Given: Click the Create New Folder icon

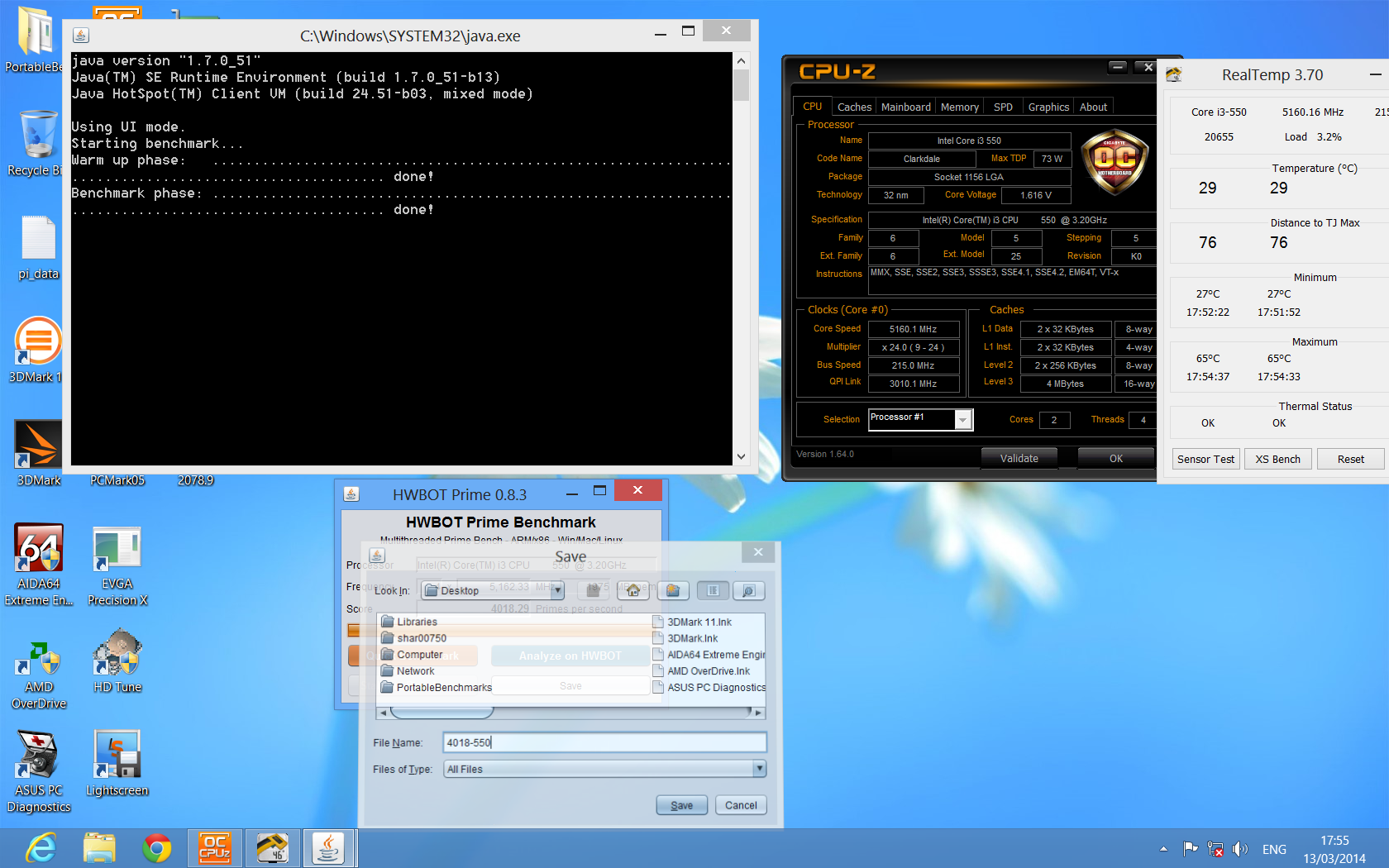Looking at the screenshot, I should (673, 590).
